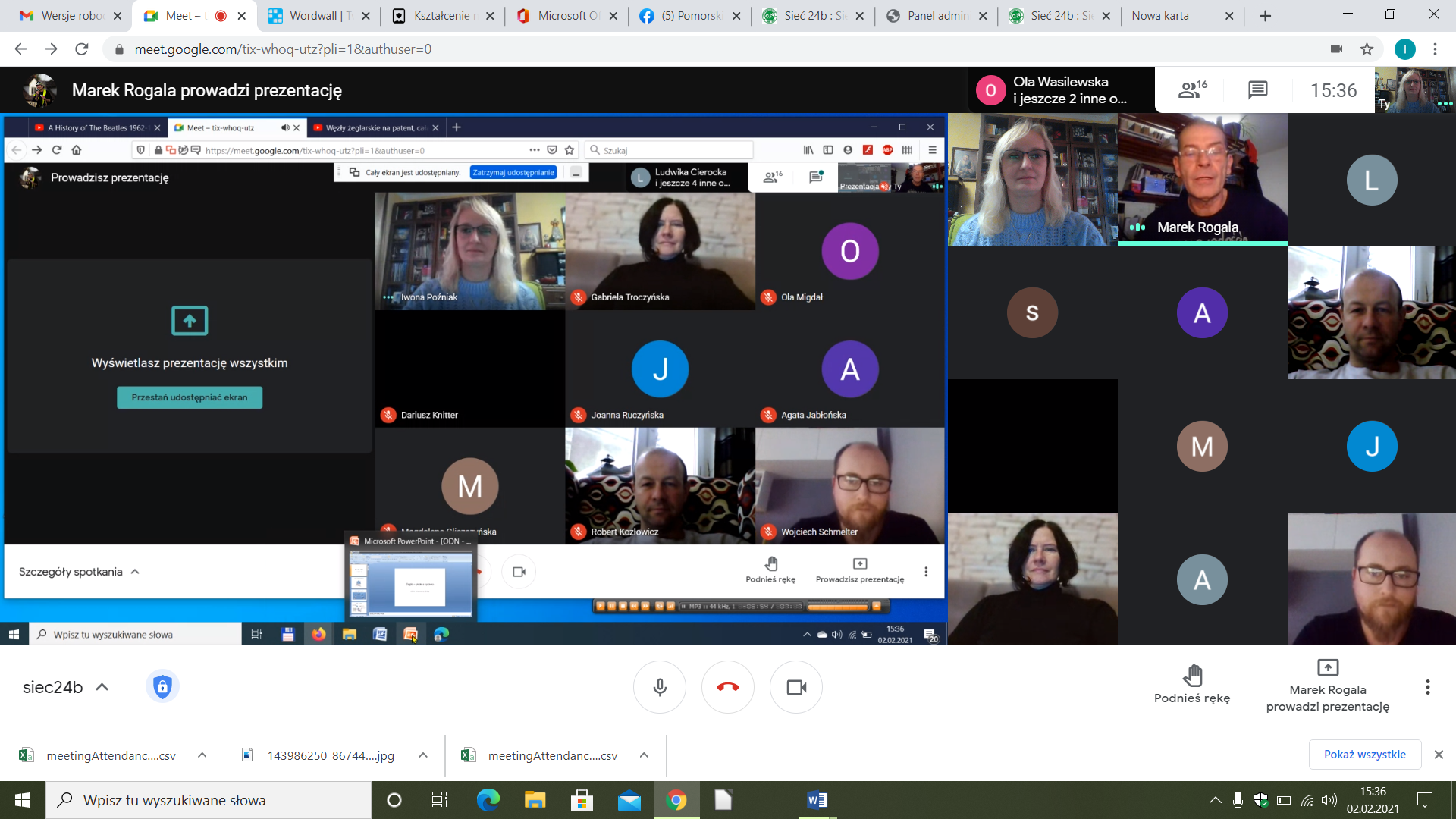The height and width of the screenshot is (819, 1456).
Task: Click Podnieś rękę to raise hand
Action: click(1191, 684)
